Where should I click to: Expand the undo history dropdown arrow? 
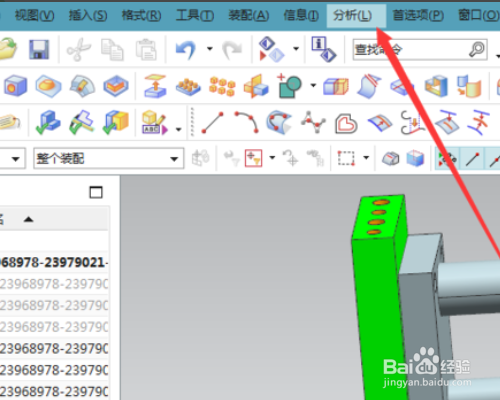pos(210,49)
